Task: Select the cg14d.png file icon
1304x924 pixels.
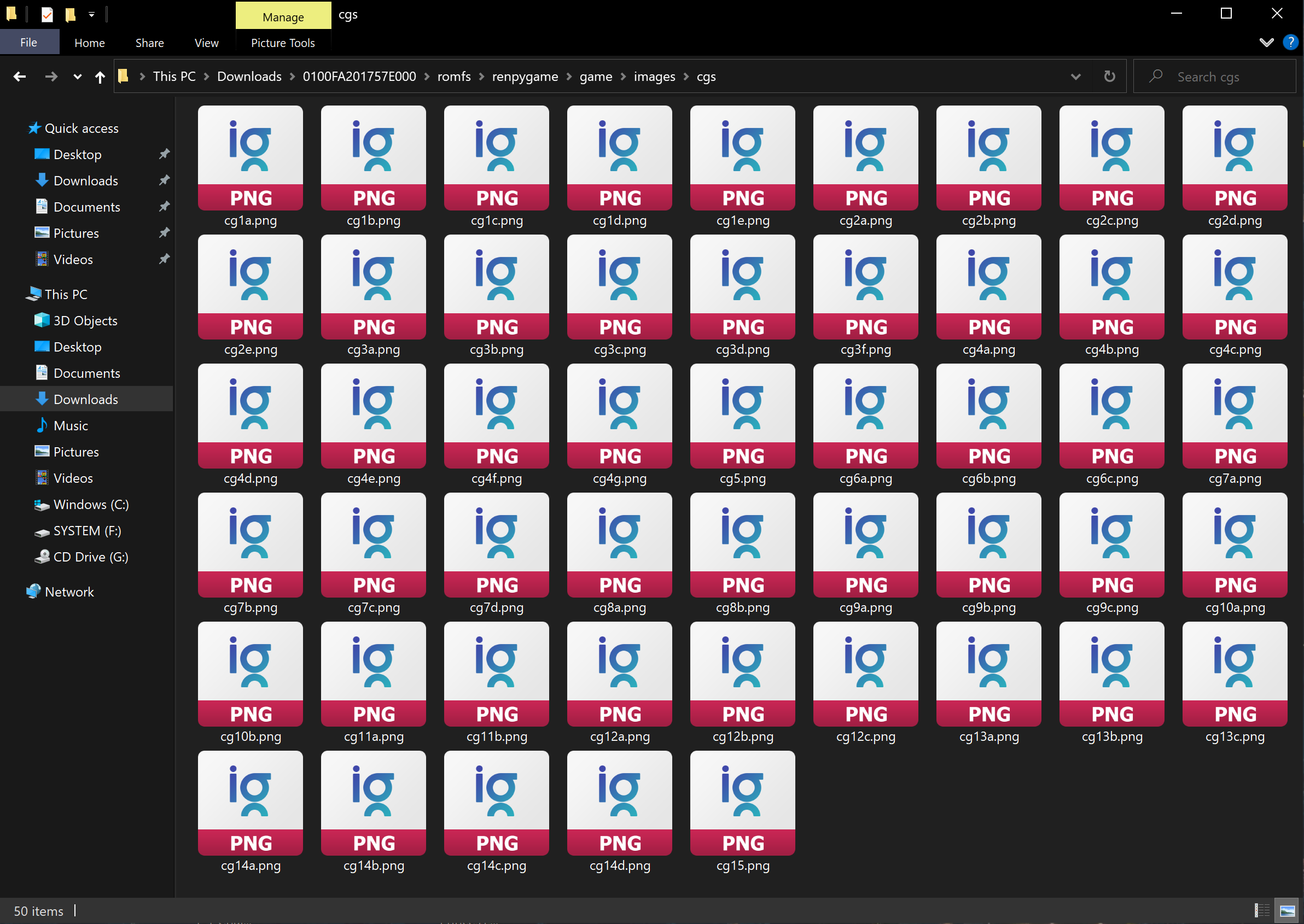Action: click(x=620, y=803)
